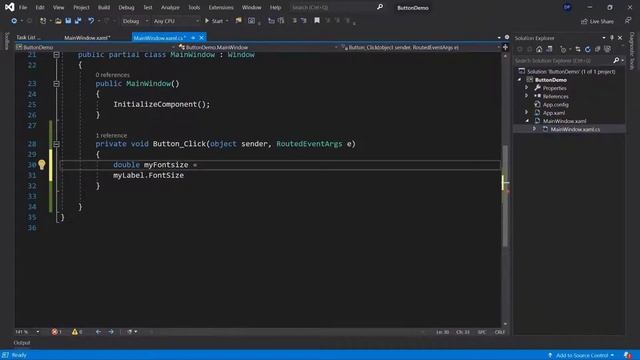Collapse the Button_Click method outline

coord(56,144)
